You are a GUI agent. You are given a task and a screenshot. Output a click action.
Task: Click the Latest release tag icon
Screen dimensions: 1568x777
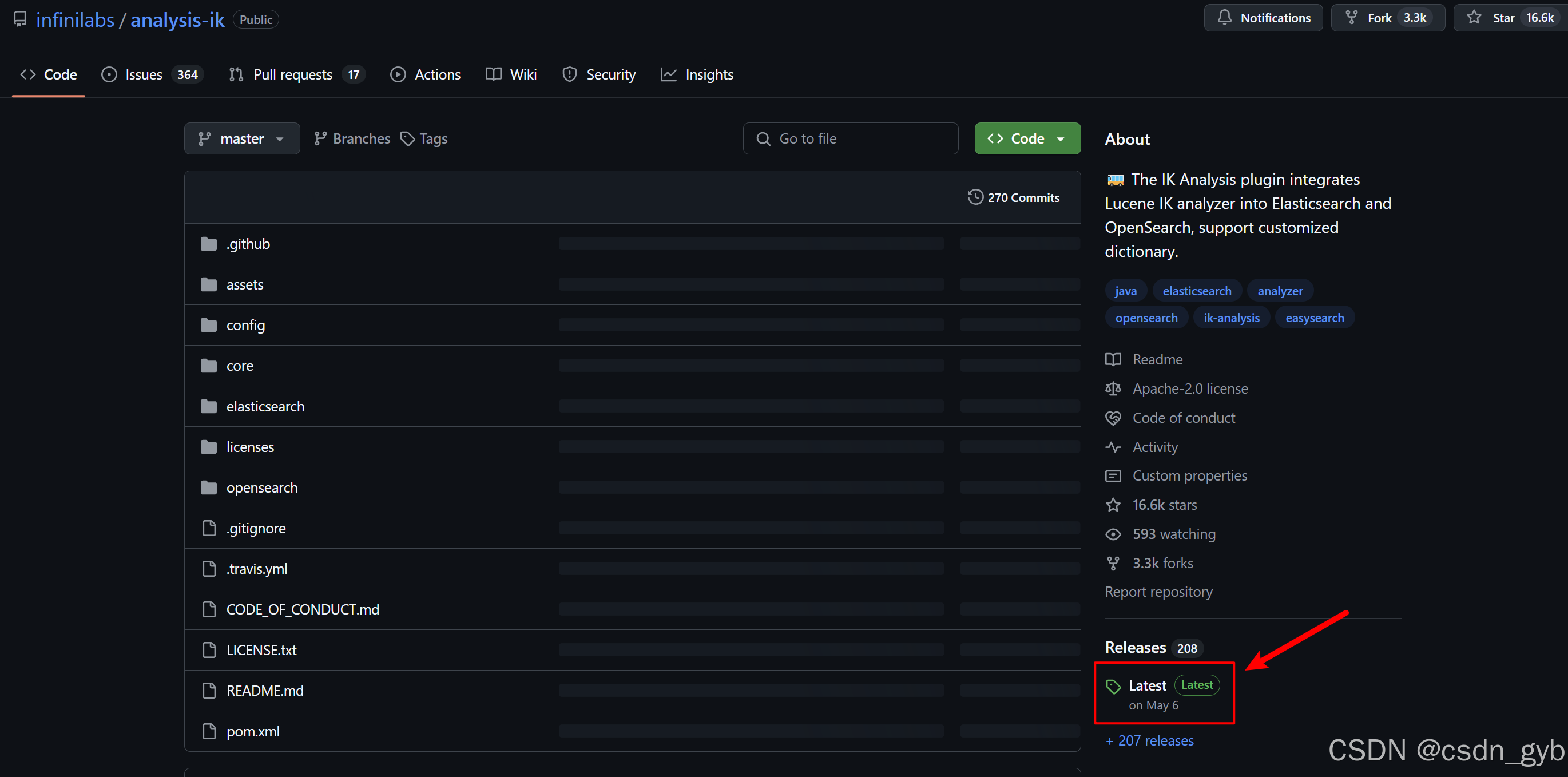click(x=1113, y=686)
